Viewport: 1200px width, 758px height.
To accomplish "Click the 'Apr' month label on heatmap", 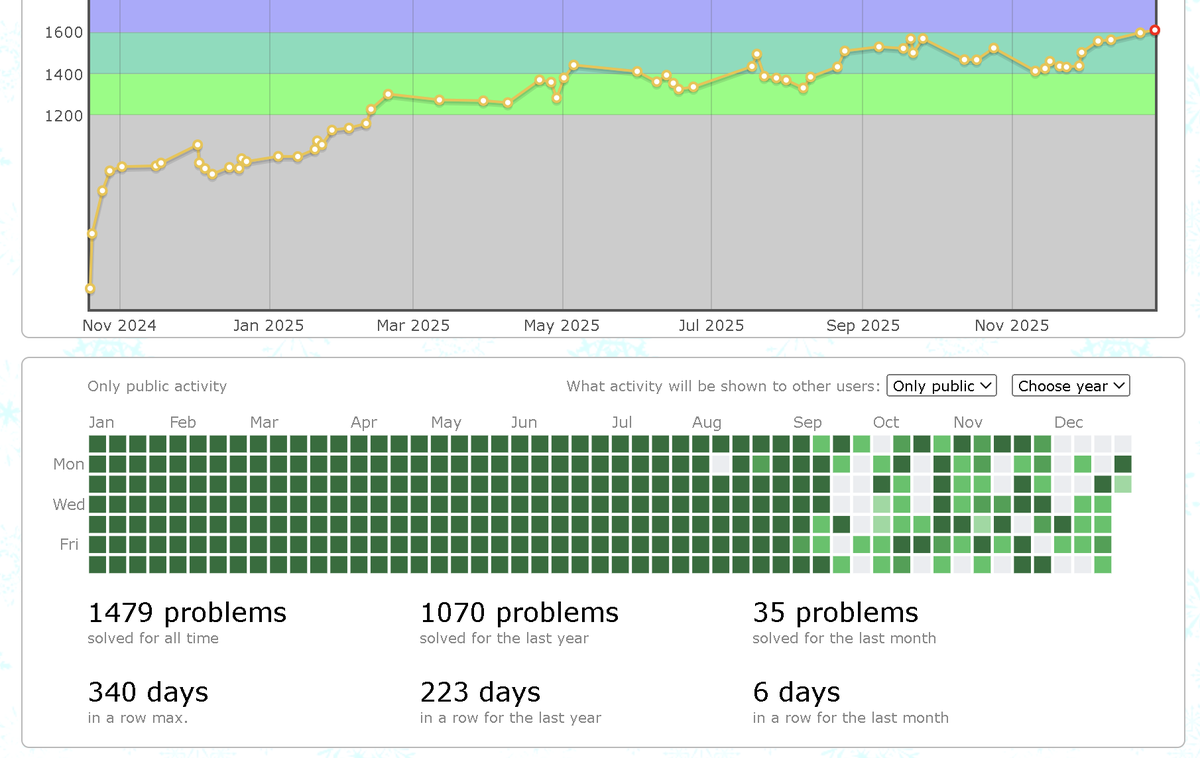I will click(364, 422).
